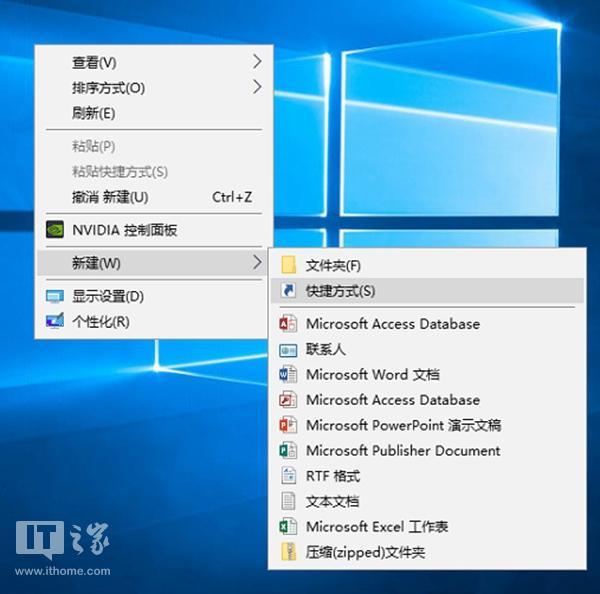Select the yellow 文件夹 folder icon
This screenshot has height=594, width=600.
[x=289, y=265]
